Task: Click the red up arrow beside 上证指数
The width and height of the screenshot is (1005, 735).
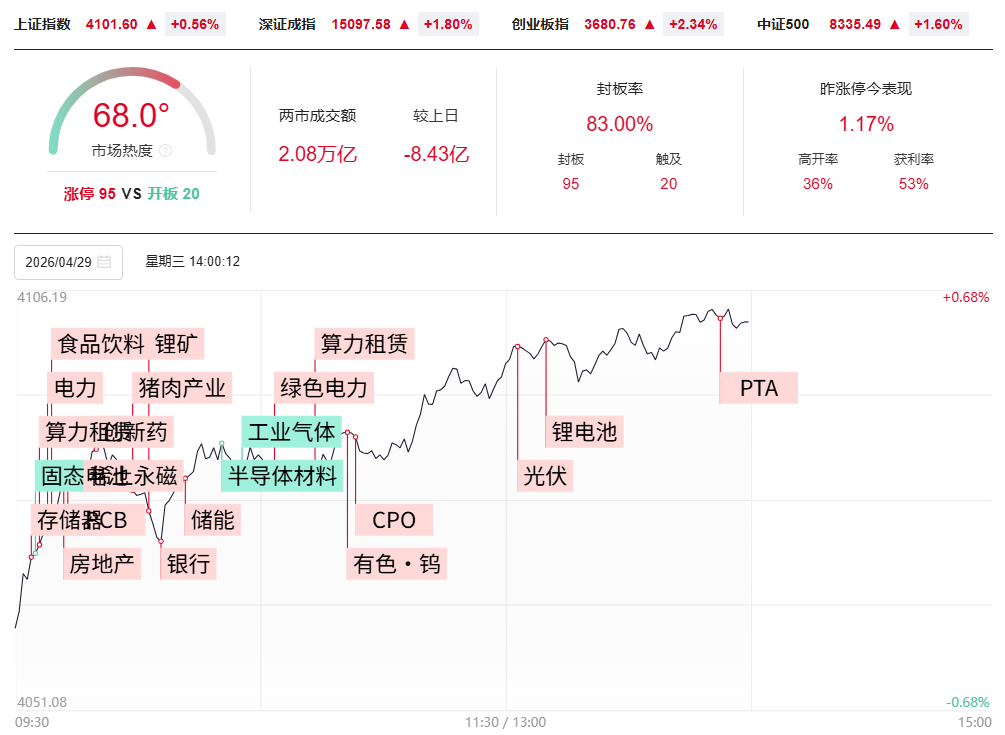Action: [151, 24]
